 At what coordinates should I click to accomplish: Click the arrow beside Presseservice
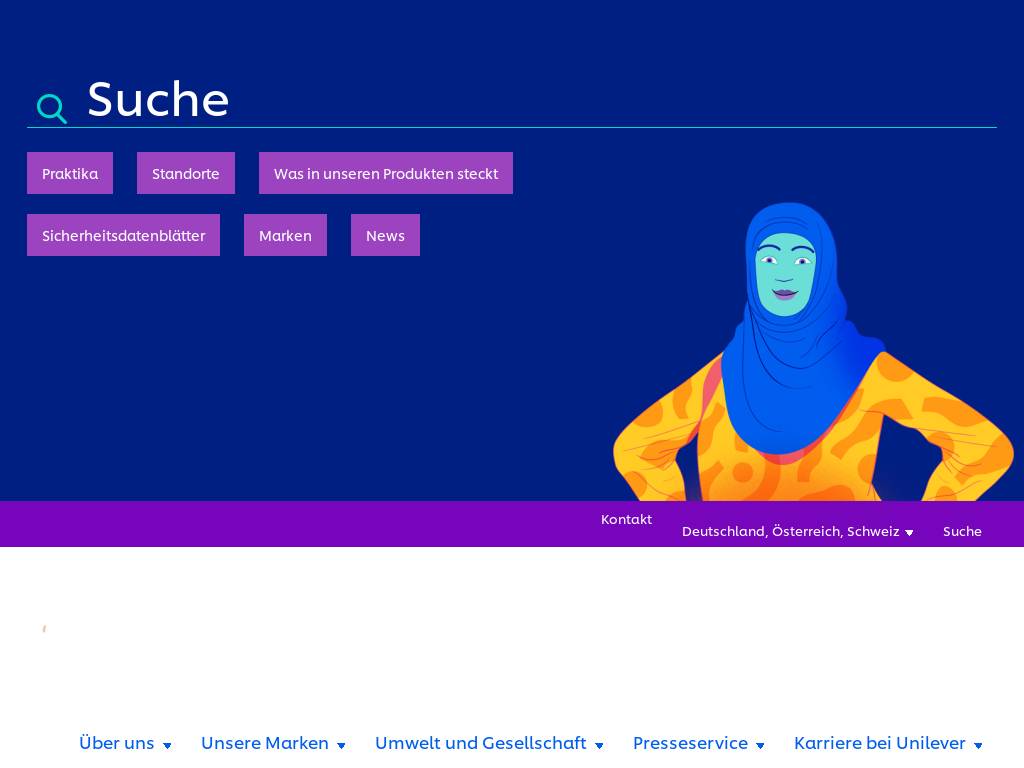[760, 745]
